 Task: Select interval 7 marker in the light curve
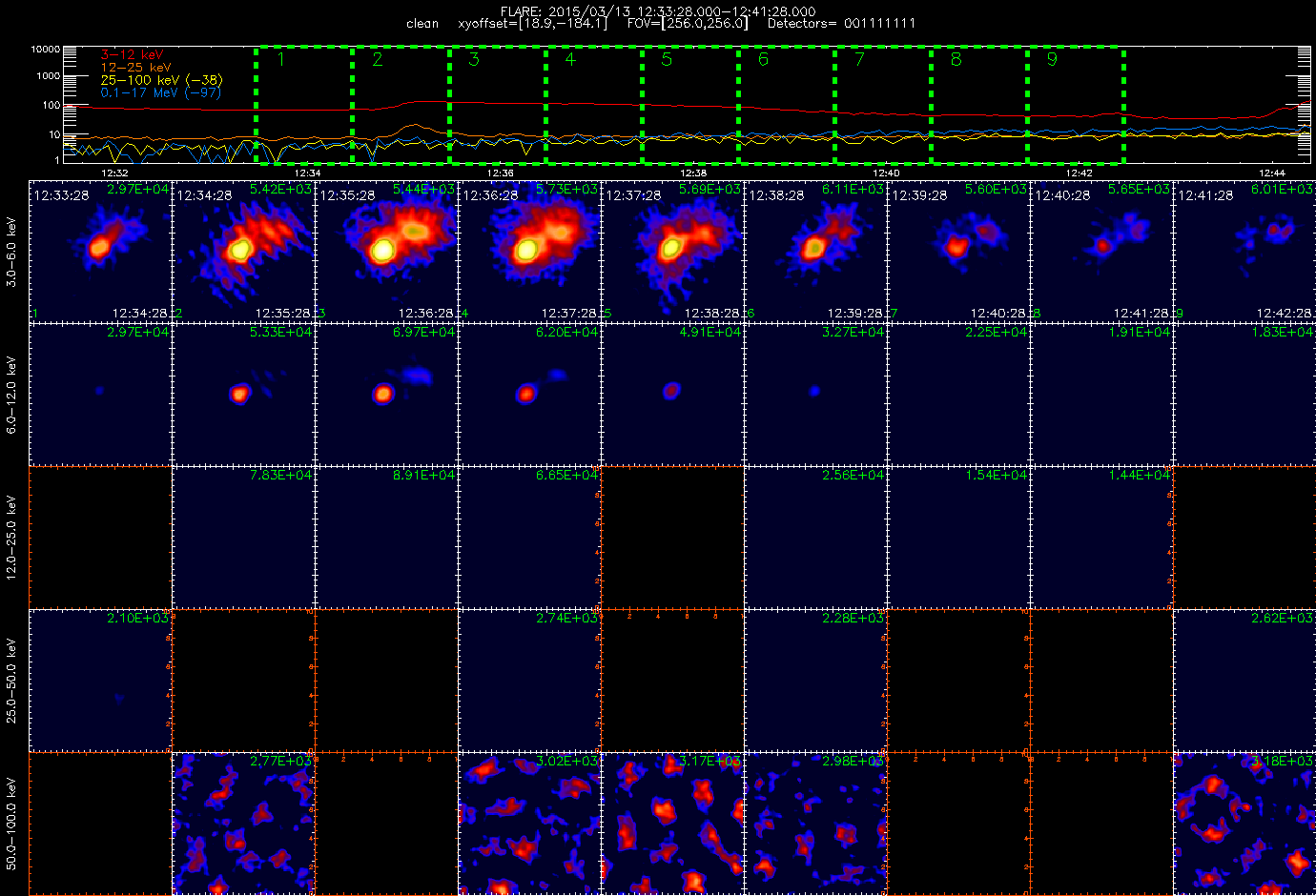[859, 60]
